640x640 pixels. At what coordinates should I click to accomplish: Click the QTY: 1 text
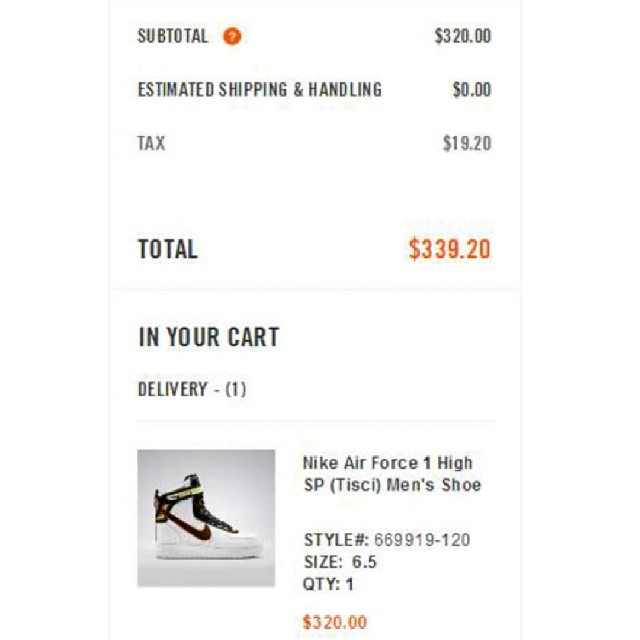[x=328, y=584]
